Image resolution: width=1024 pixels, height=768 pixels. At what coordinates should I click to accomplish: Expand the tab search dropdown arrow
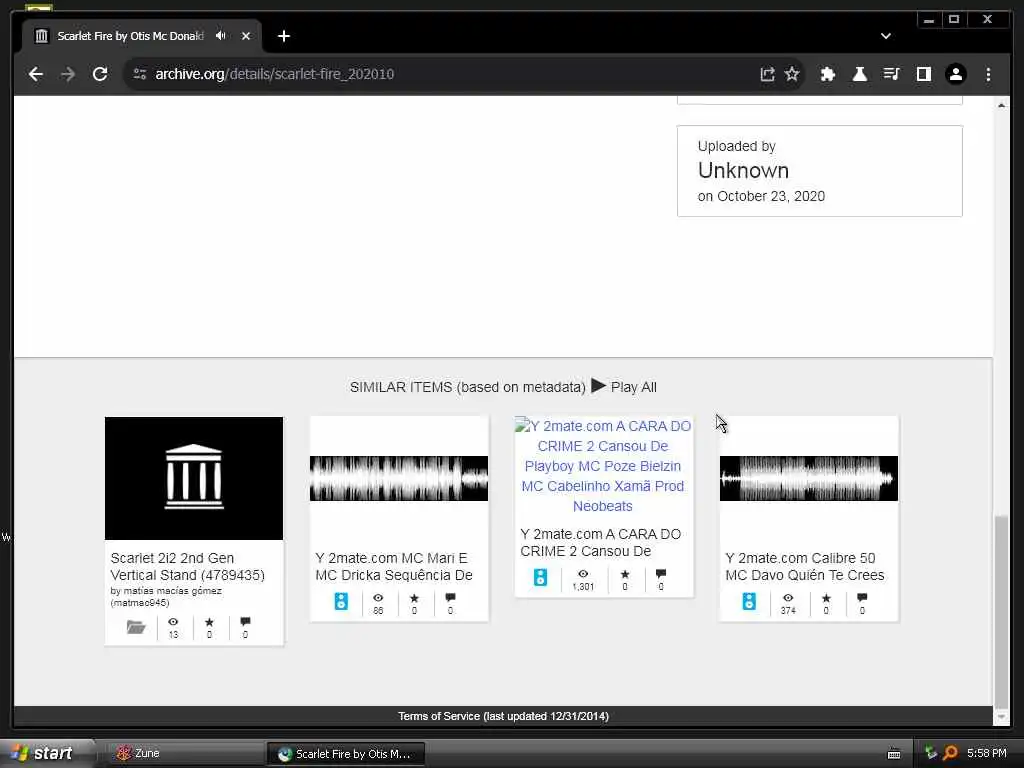886,36
